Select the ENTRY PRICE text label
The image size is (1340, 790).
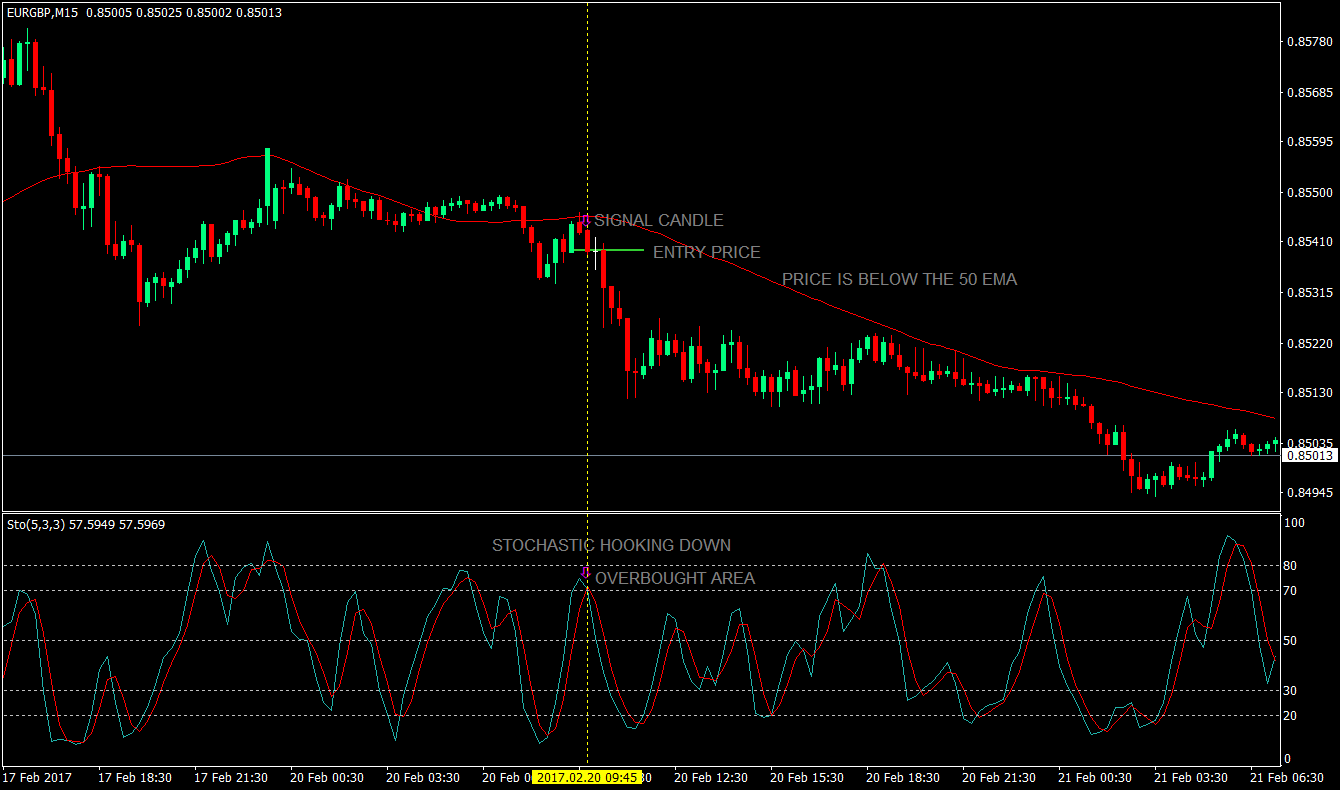pyautogui.click(x=707, y=252)
